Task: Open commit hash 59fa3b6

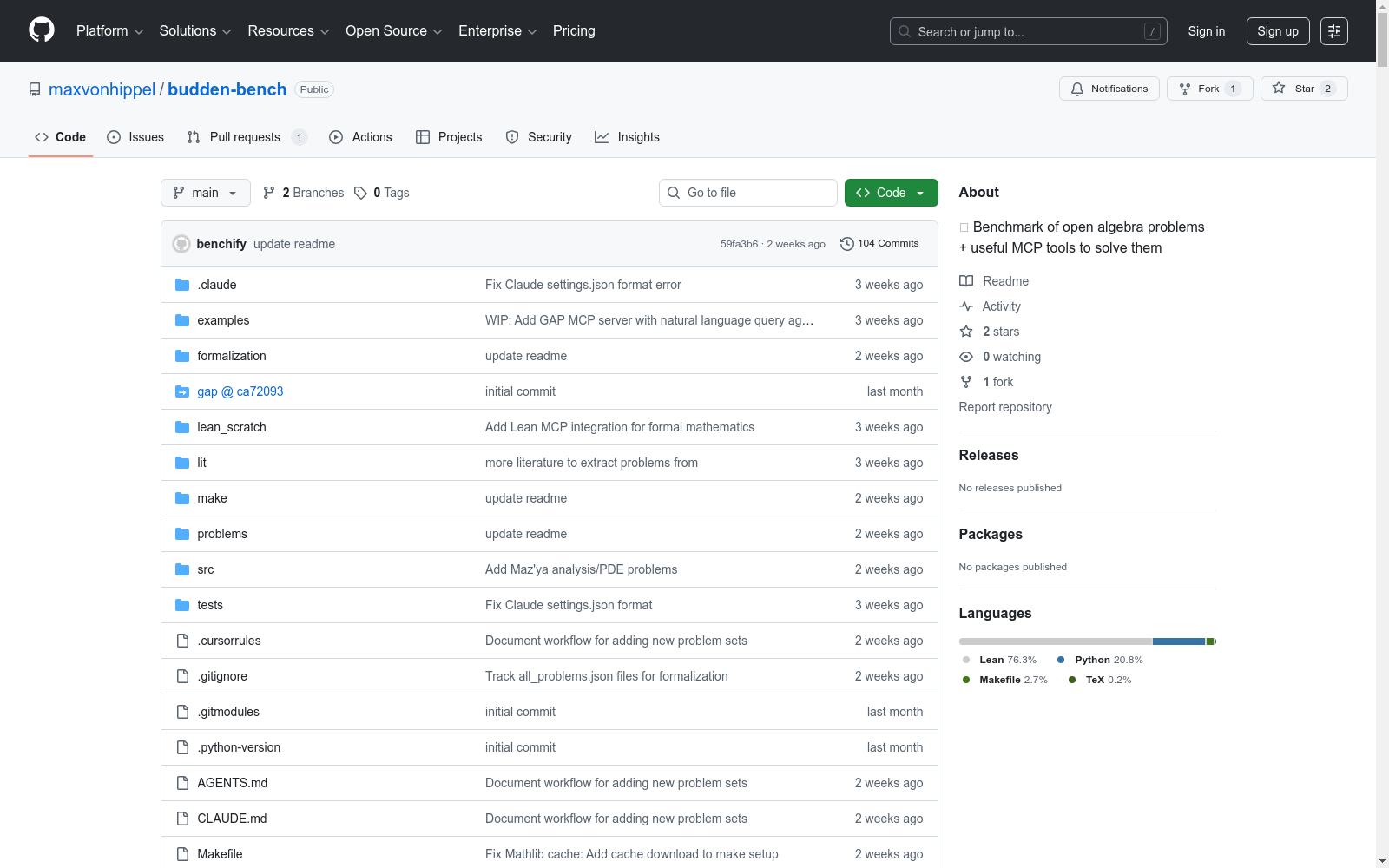Action: point(739,244)
